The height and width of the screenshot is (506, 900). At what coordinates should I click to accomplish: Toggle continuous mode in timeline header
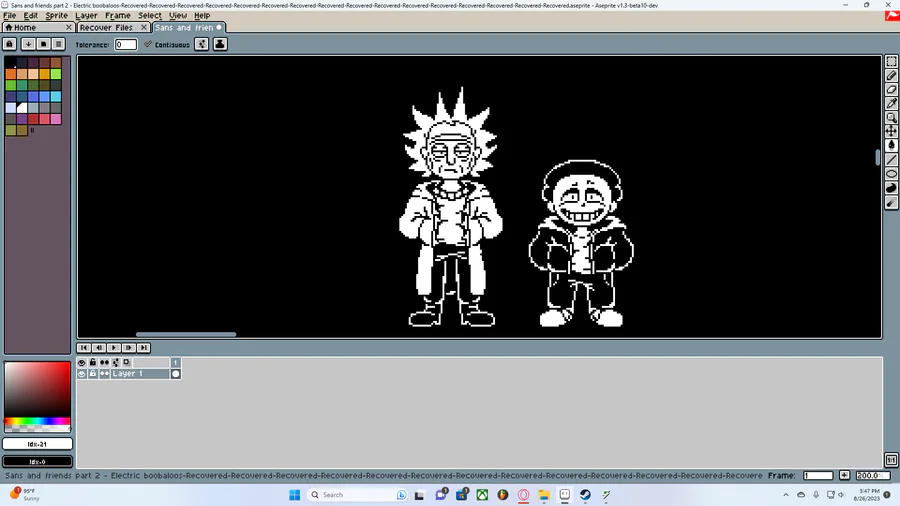coord(104,363)
